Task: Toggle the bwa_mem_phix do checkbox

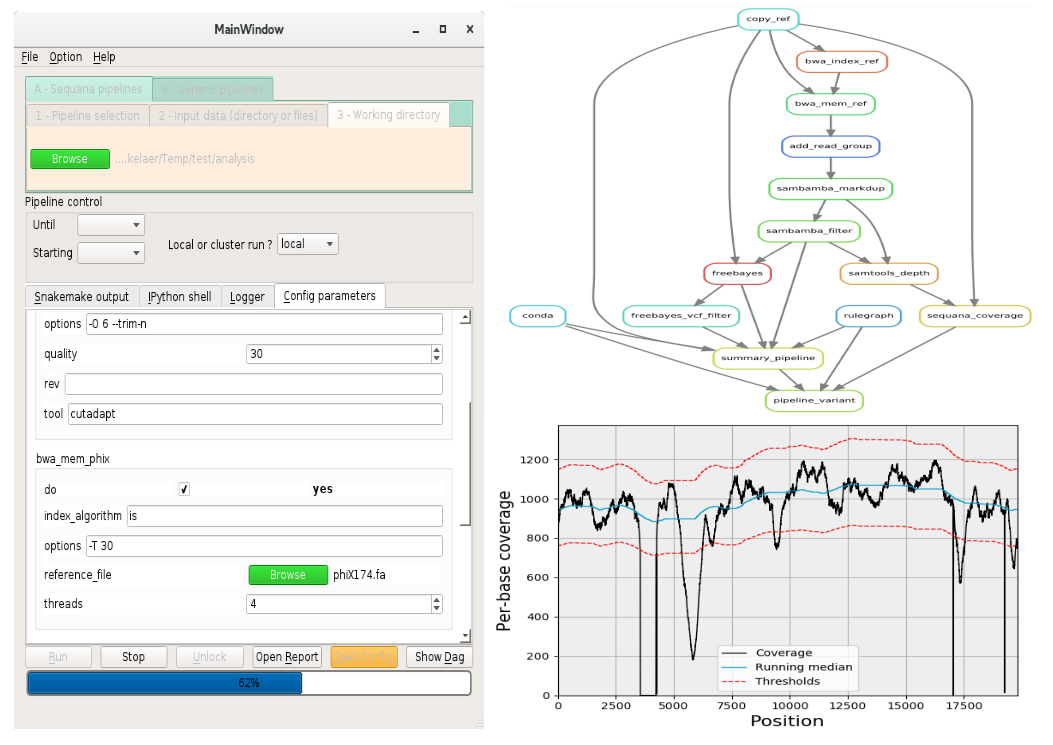Action: coord(184,489)
